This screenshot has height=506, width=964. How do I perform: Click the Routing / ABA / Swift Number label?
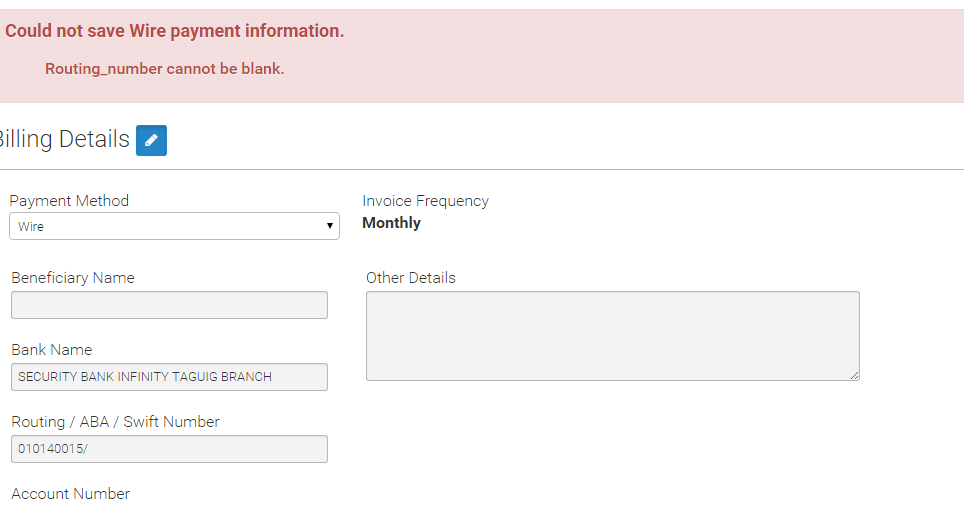[x=115, y=422]
